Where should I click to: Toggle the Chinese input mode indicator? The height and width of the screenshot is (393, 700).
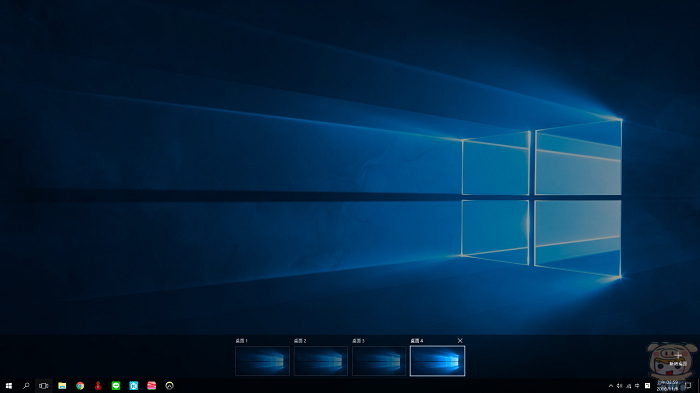coord(638,386)
